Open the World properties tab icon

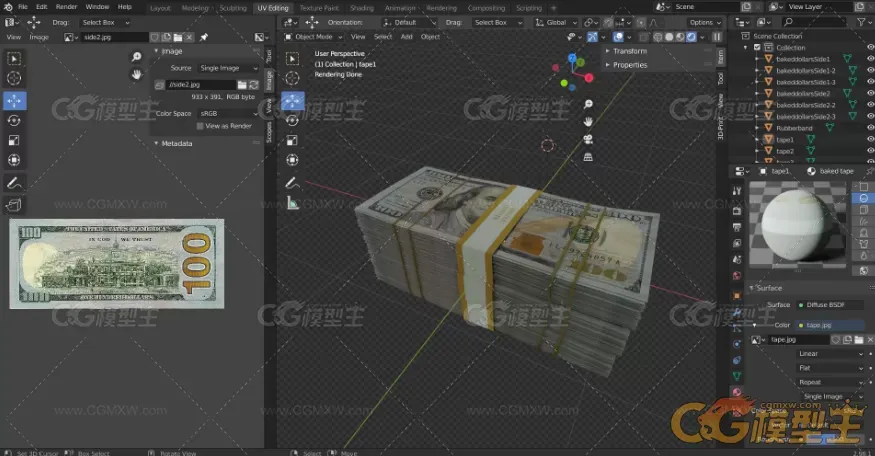coord(737,276)
